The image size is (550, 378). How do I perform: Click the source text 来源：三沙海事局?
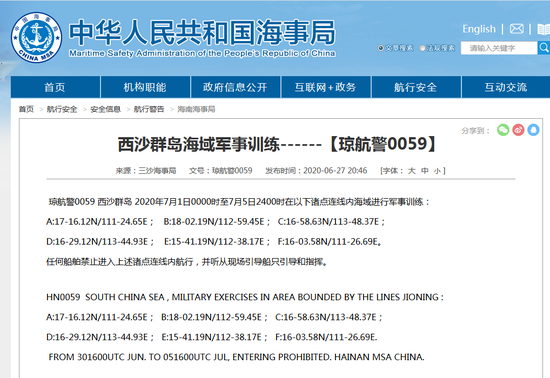(146, 171)
